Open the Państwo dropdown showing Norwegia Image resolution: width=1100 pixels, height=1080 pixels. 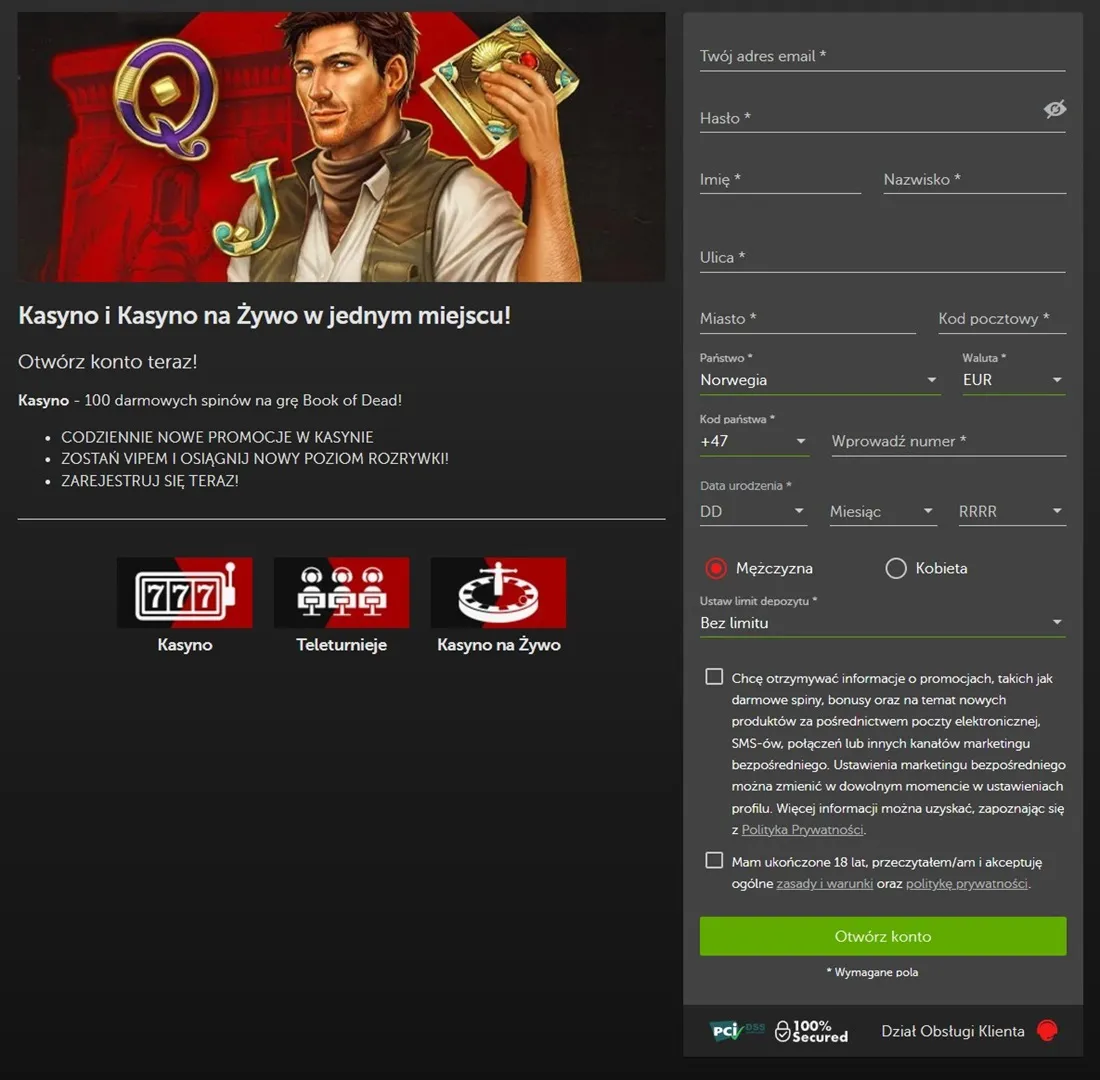coord(820,380)
